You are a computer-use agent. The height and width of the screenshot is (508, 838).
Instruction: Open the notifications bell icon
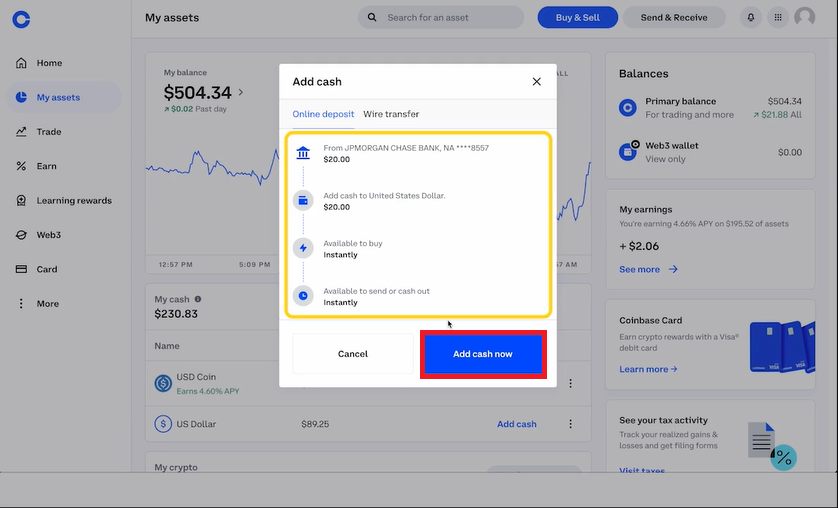coord(751,18)
